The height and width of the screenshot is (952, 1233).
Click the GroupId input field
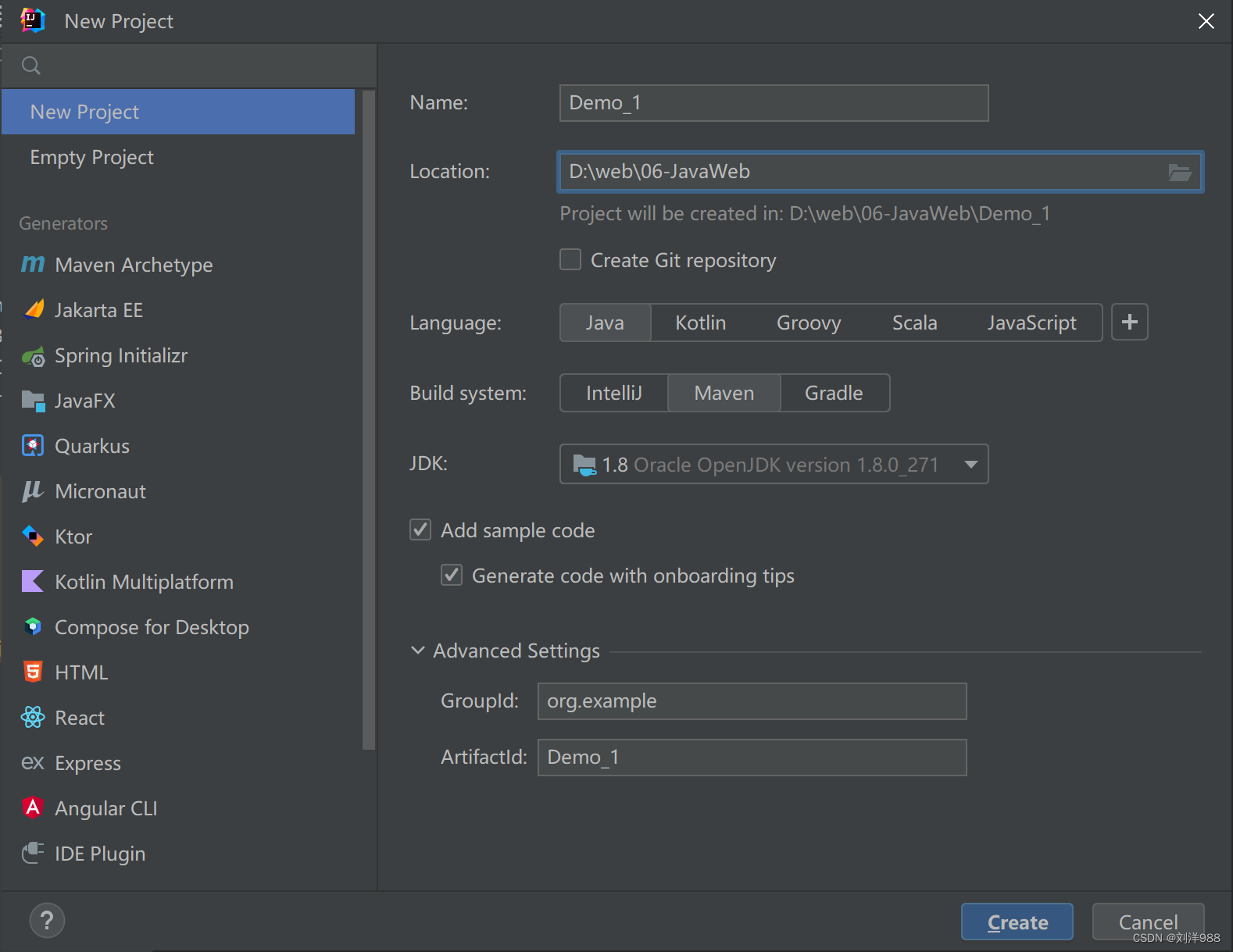point(752,701)
